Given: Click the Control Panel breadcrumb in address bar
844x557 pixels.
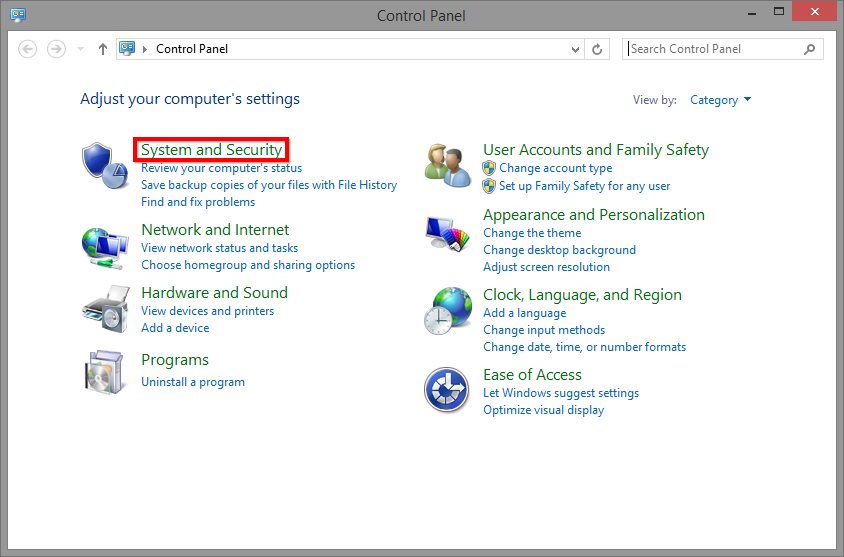Looking at the screenshot, I should 192,49.
